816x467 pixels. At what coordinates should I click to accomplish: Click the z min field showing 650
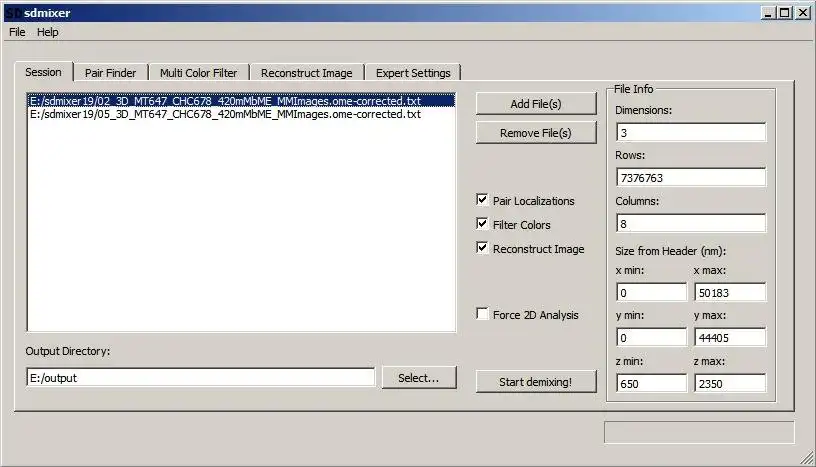coord(652,383)
